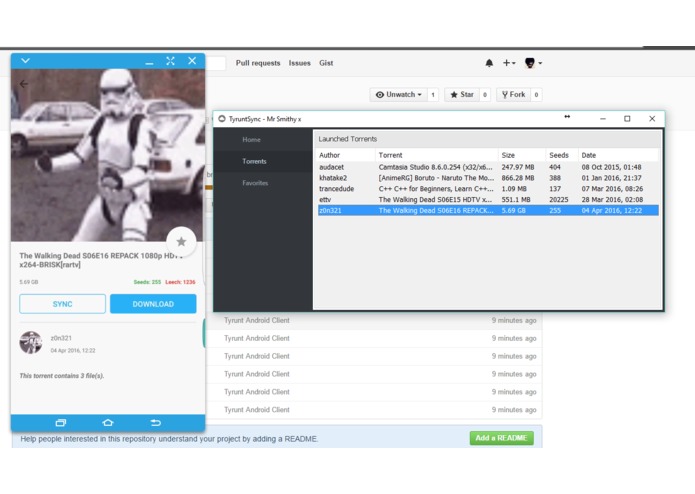Image resolution: width=695 pixels, height=494 pixels.
Task: Click the TyruntSync window icon
Action: click(222, 119)
